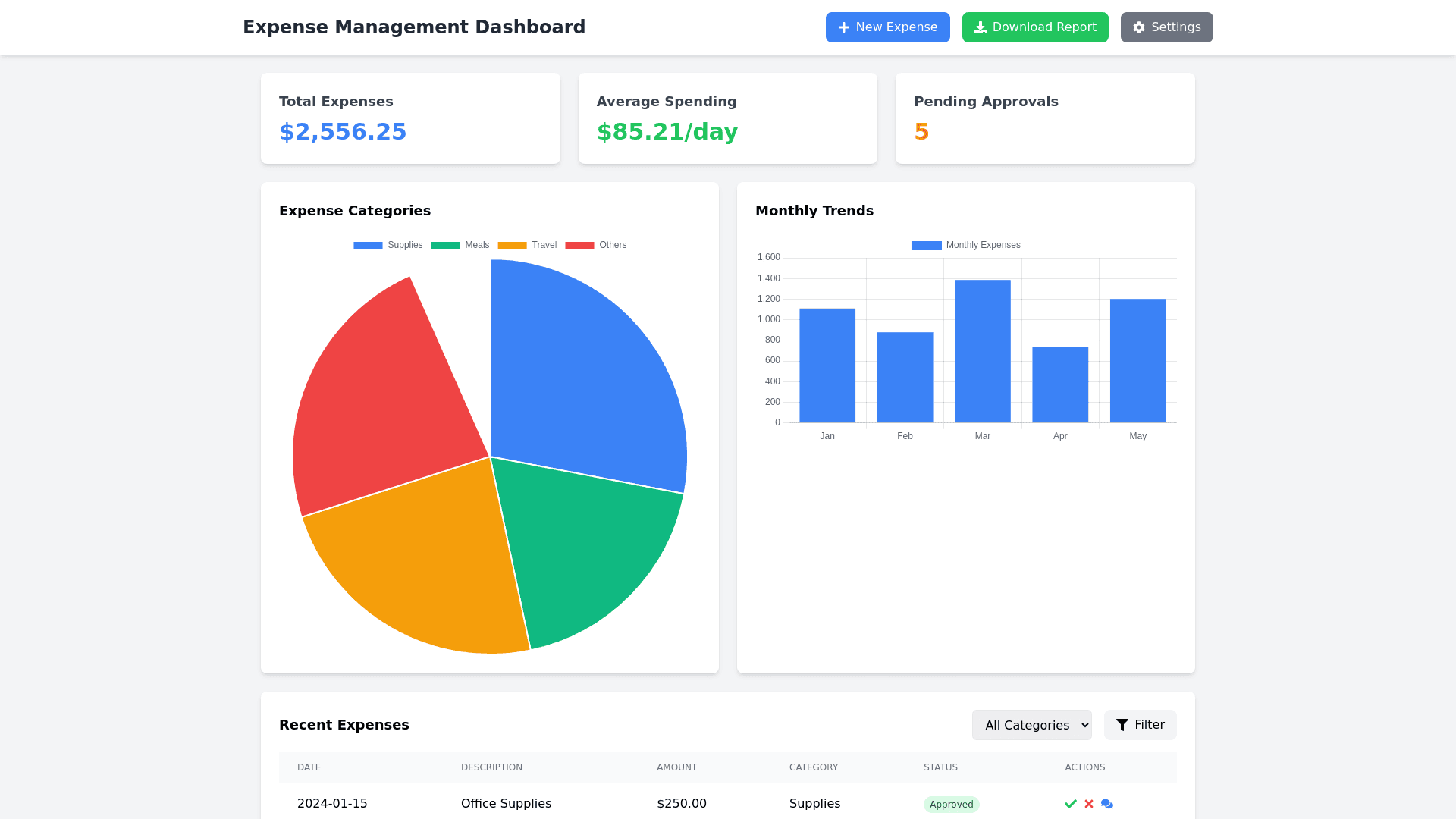The width and height of the screenshot is (1456, 819).
Task: Click the red reject X icon
Action: point(1089,804)
